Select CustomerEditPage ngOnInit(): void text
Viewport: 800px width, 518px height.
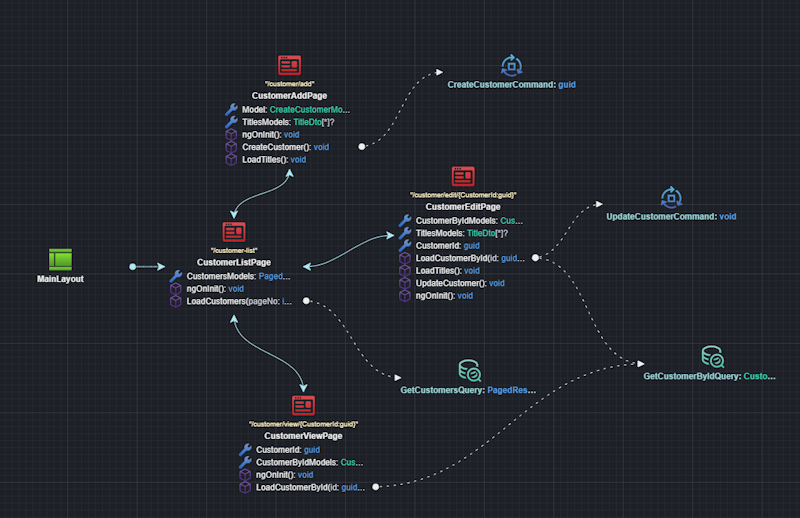coord(444,295)
